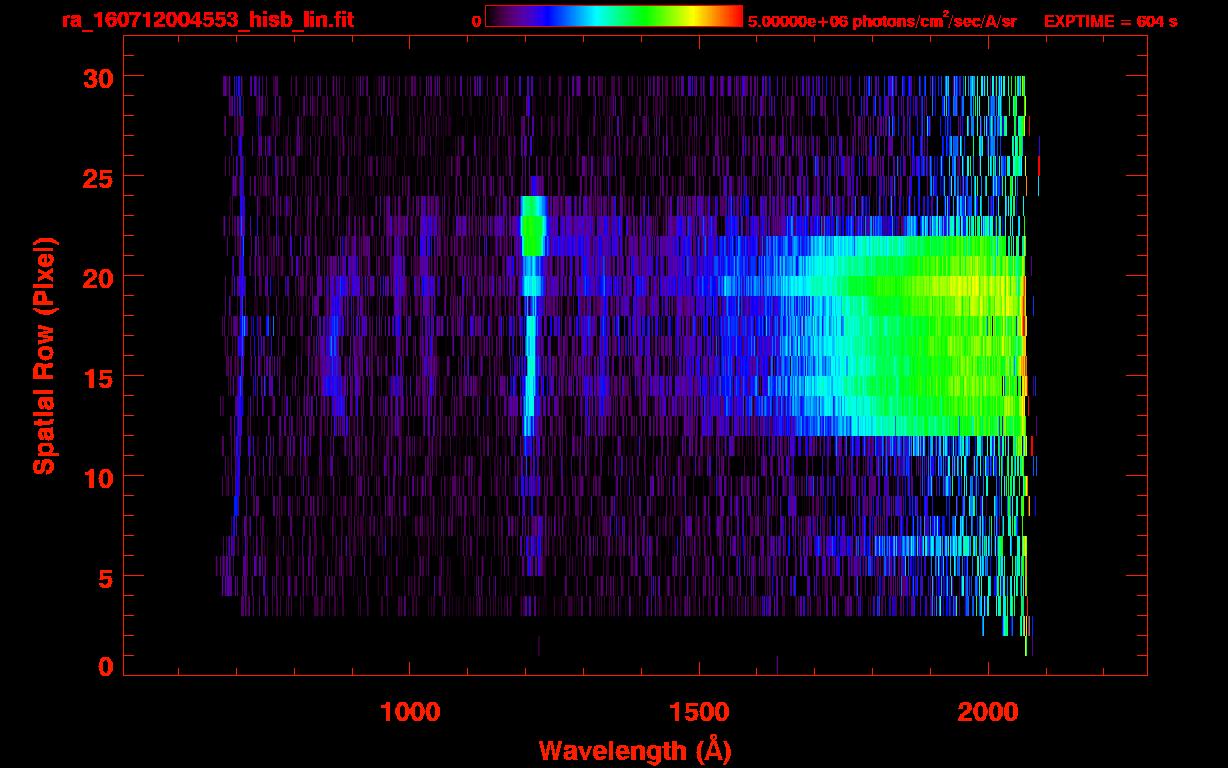Click the Spatial Row (Pixel) axis label
Image resolution: width=1228 pixels, height=768 pixels.
coord(43,355)
